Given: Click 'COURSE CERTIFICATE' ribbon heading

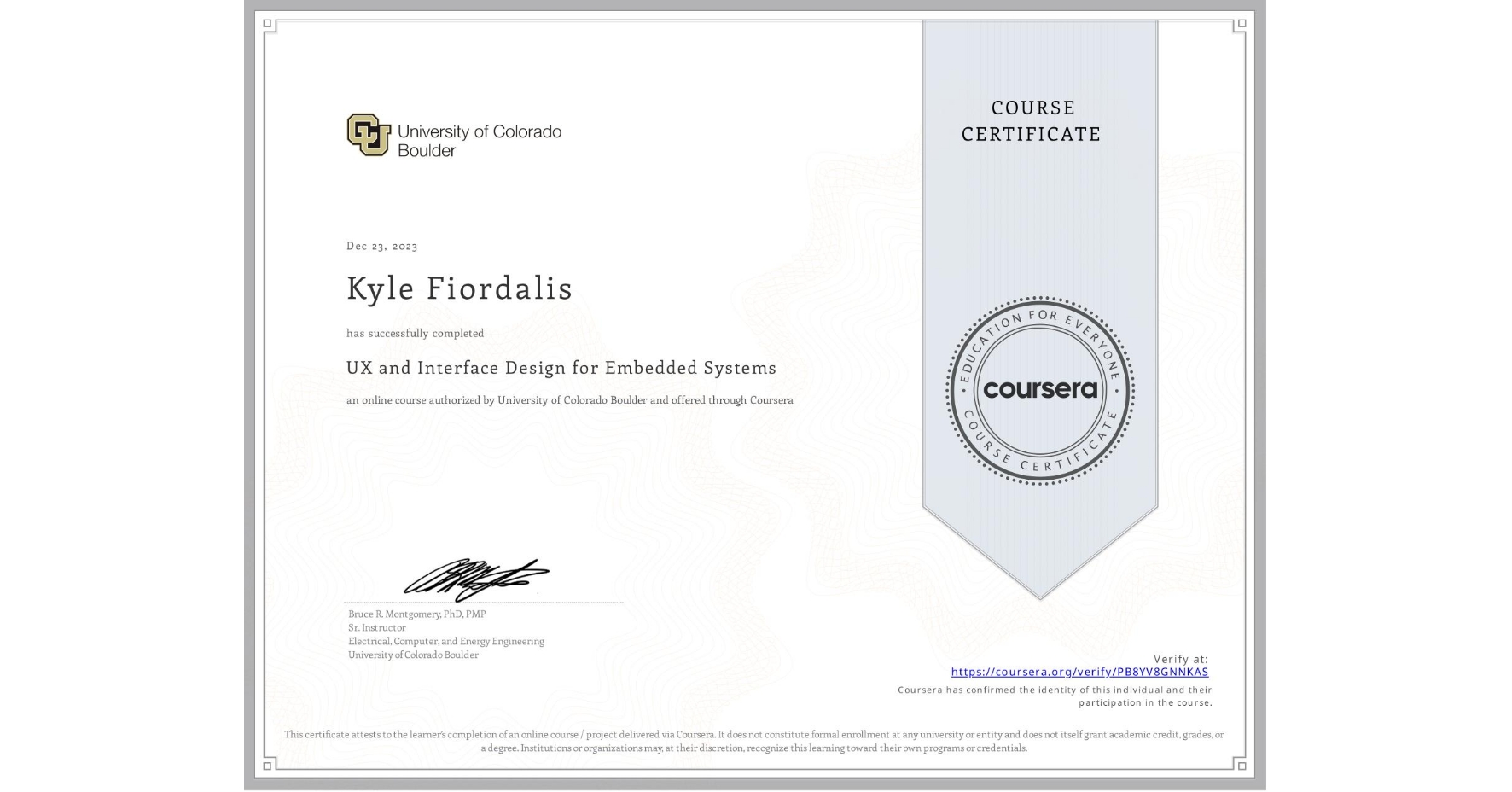Looking at the screenshot, I should [1032, 120].
